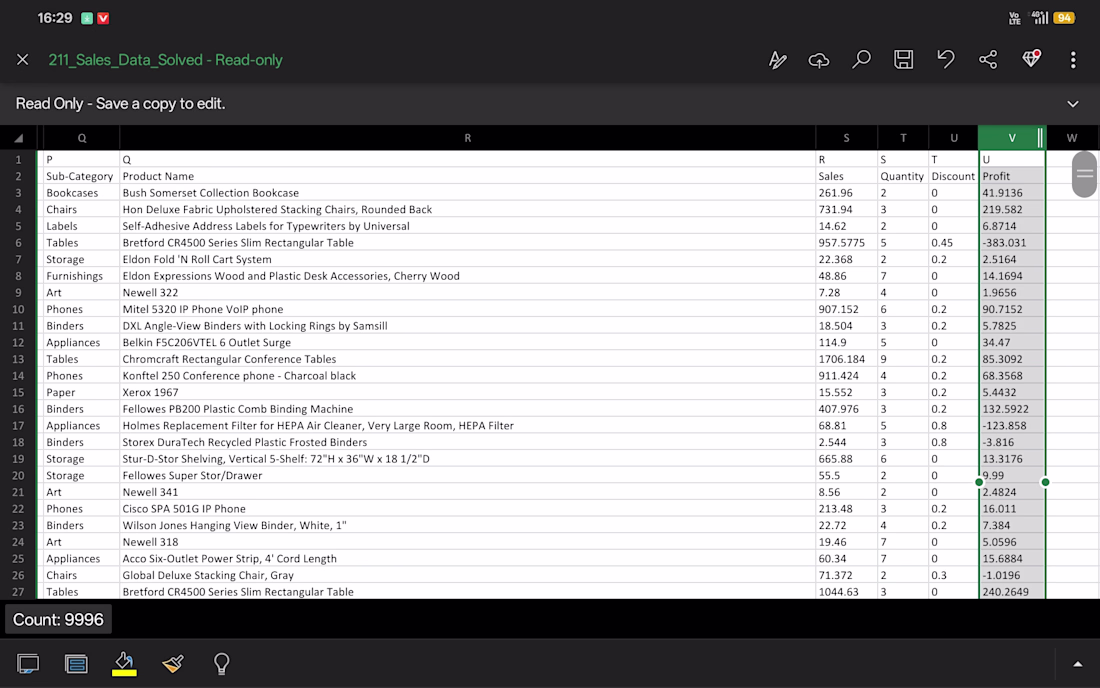Open the premium diamond icon
Screen dimensions: 1100x688
[x=1031, y=60]
